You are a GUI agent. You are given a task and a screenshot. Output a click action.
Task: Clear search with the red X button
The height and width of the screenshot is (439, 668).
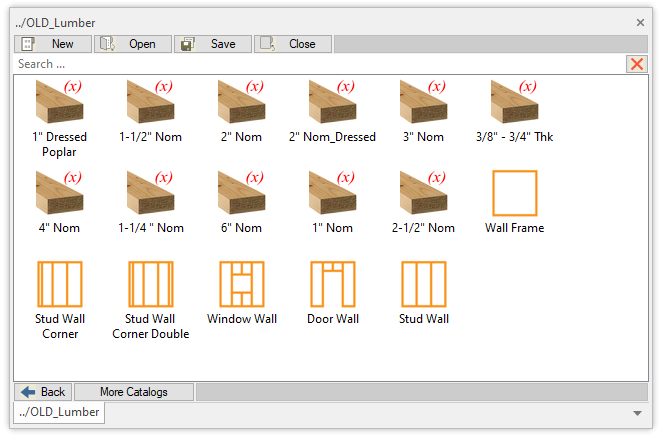(x=636, y=64)
